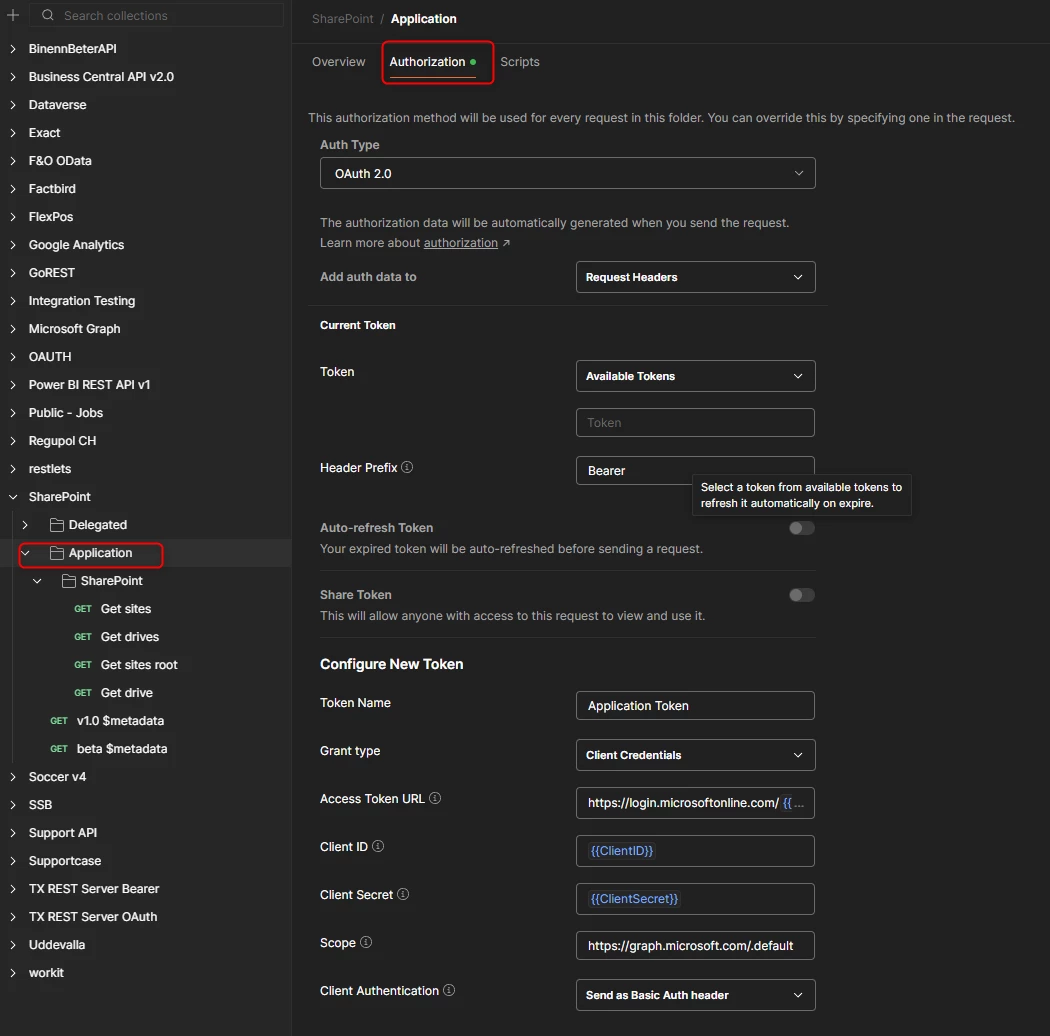Collapse the Application folder chevron
This screenshot has height=1036, width=1050.
(x=25, y=553)
